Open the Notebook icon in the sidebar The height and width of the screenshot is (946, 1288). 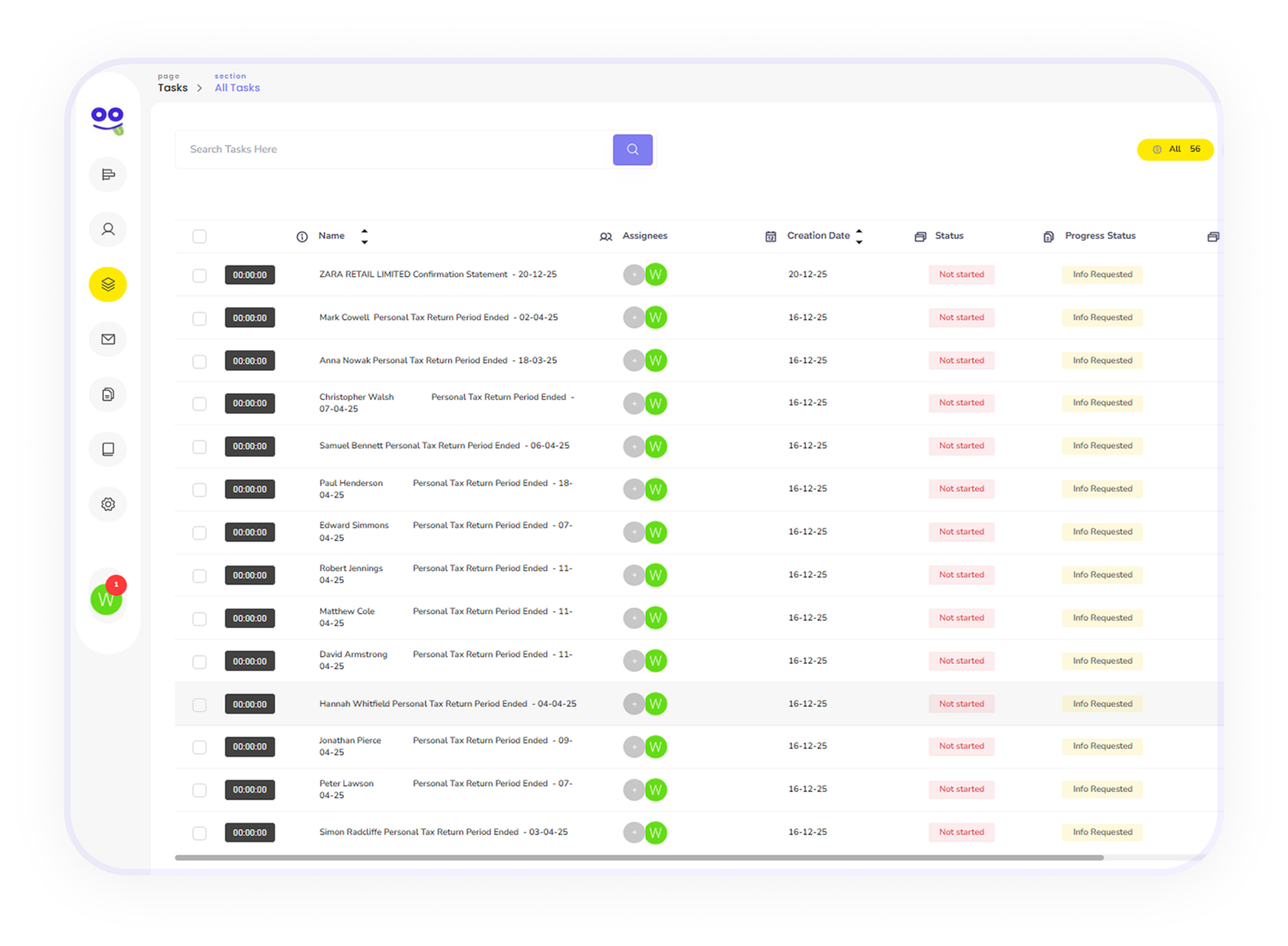(x=108, y=449)
